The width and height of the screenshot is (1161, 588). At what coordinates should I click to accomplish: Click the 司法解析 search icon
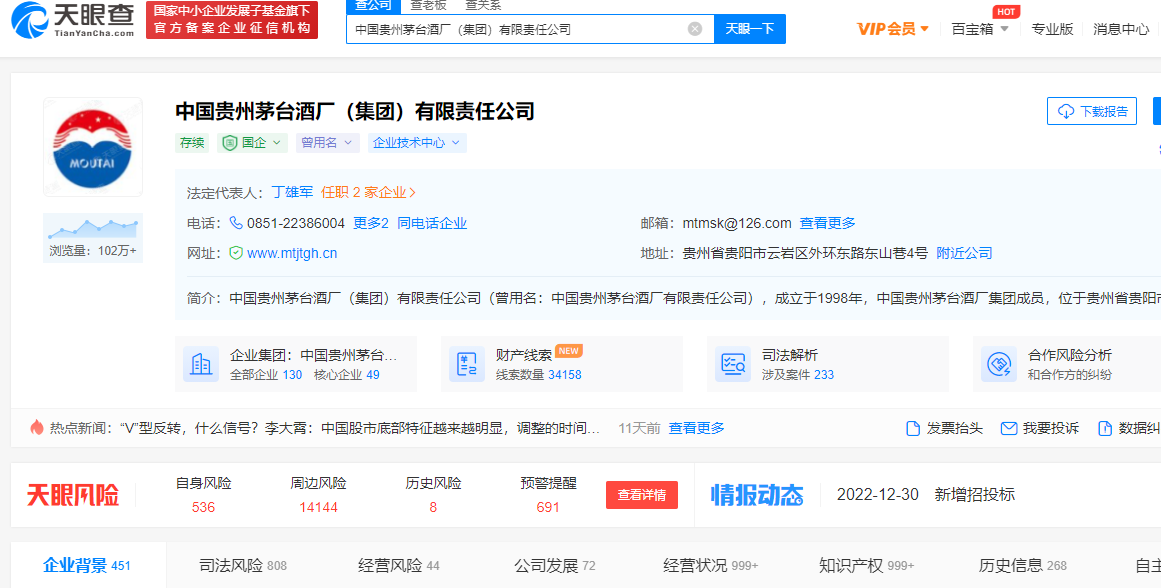[733, 364]
